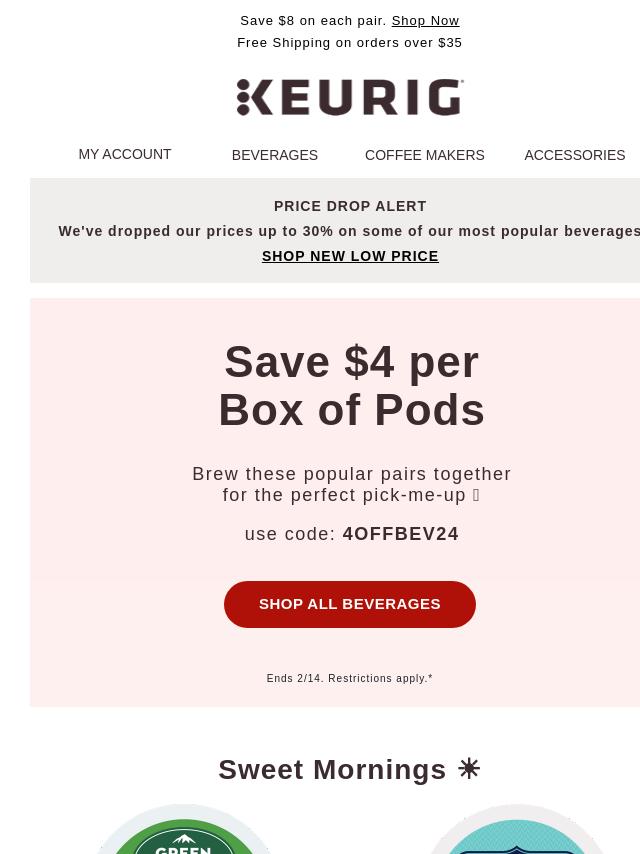Go to the Beverages section
This screenshot has width=640, height=854.
pyautogui.click(x=275, y=155)
